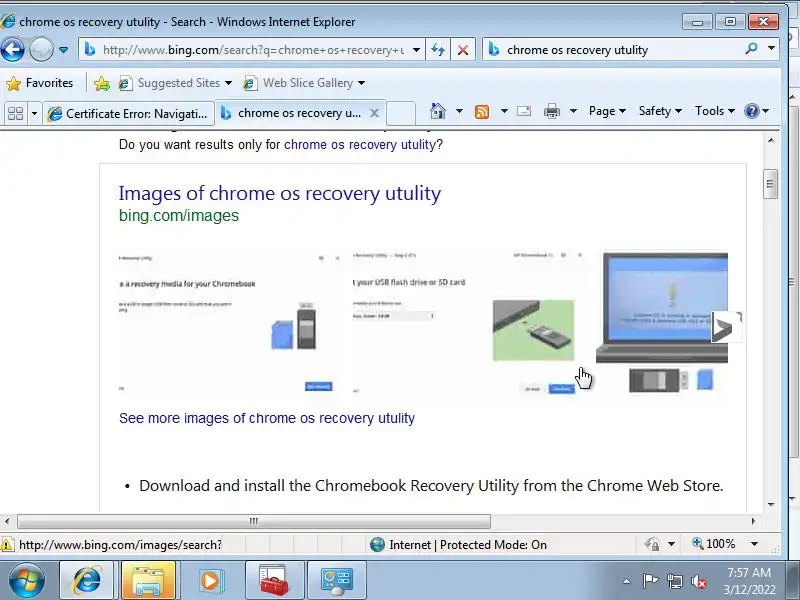This screenshot has width=800, height=600.
Task: Open the laptop recovery image thumbnail
Action: (662, 324)
